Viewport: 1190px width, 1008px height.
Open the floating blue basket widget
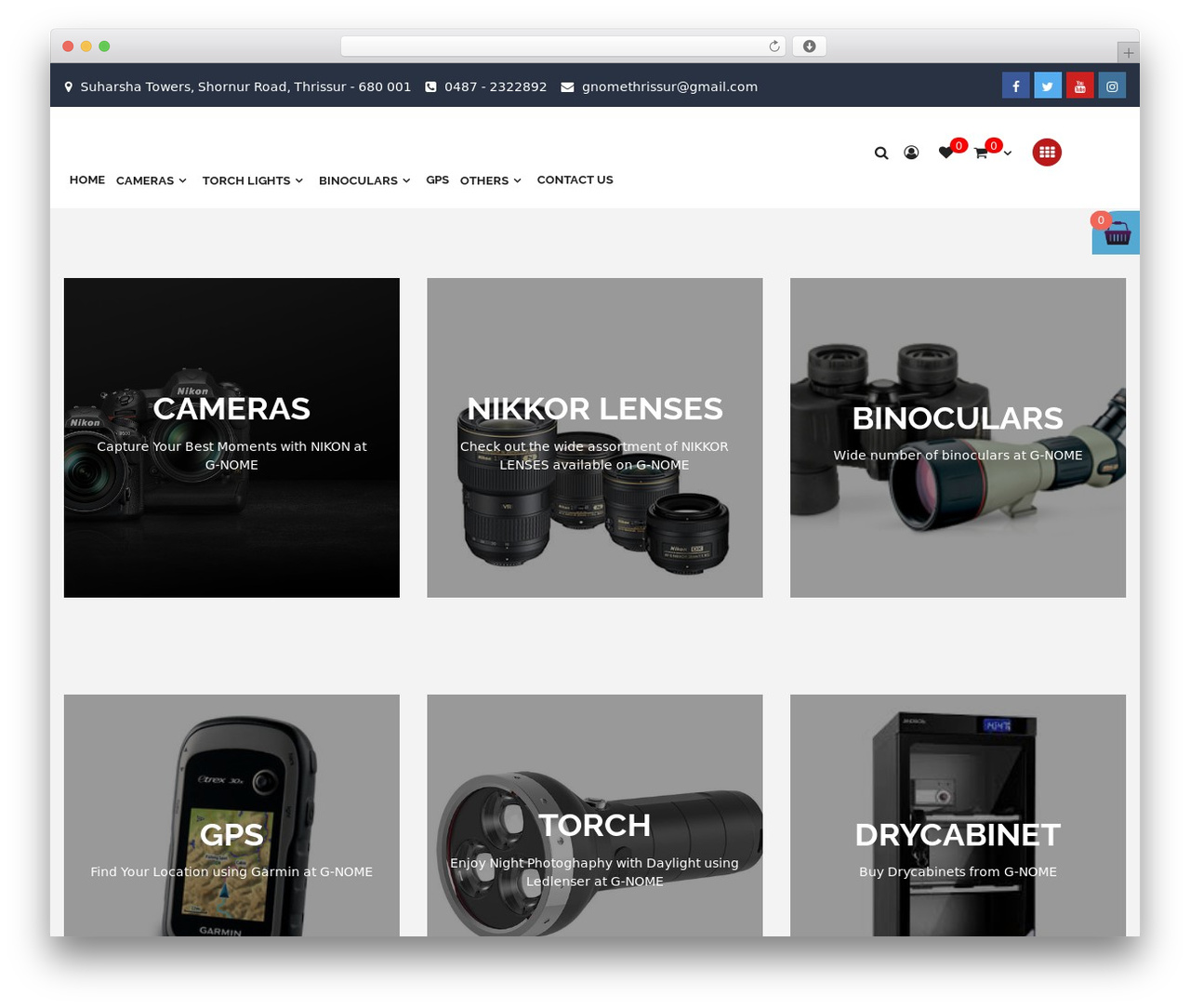tap(1116, 232)
